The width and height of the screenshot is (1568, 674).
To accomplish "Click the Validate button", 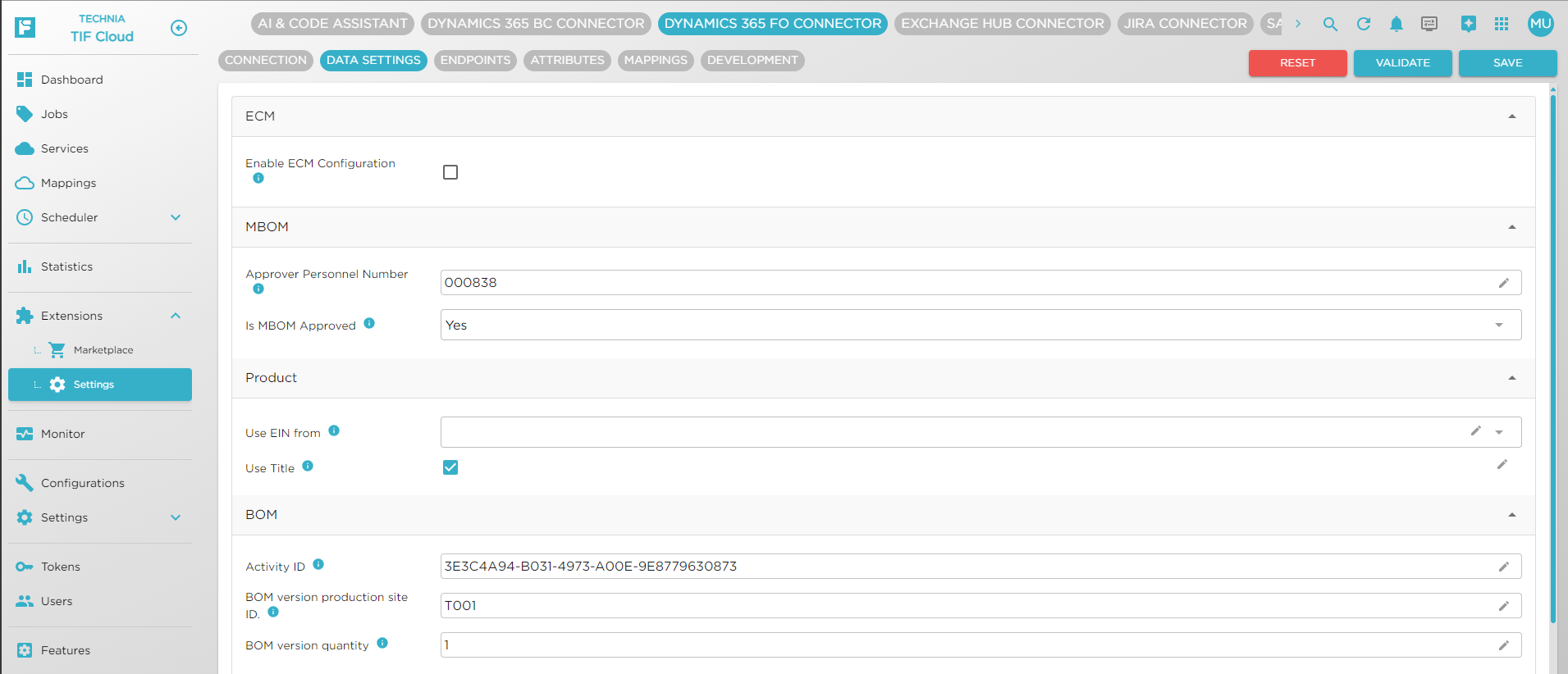I will 1401,63.
